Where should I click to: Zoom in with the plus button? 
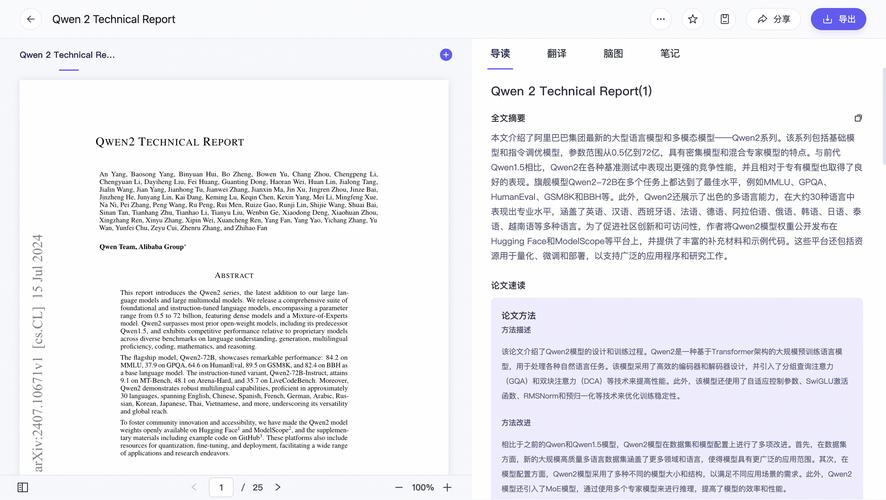448,487
